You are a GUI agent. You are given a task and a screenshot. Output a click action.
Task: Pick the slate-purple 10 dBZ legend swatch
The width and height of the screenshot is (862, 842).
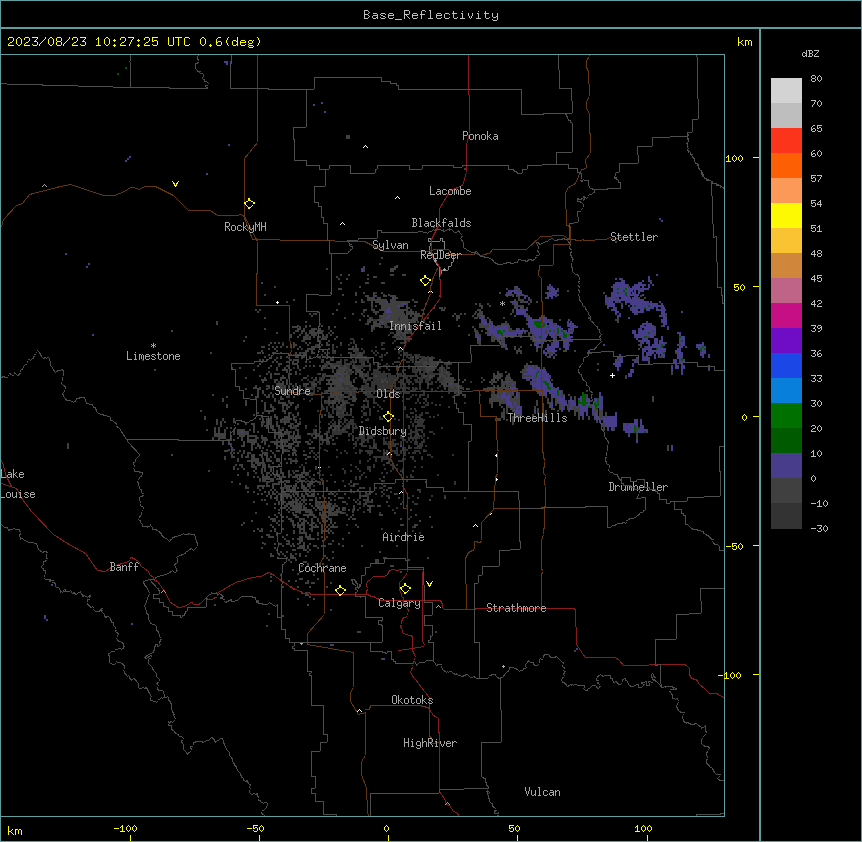click(786, 466)
